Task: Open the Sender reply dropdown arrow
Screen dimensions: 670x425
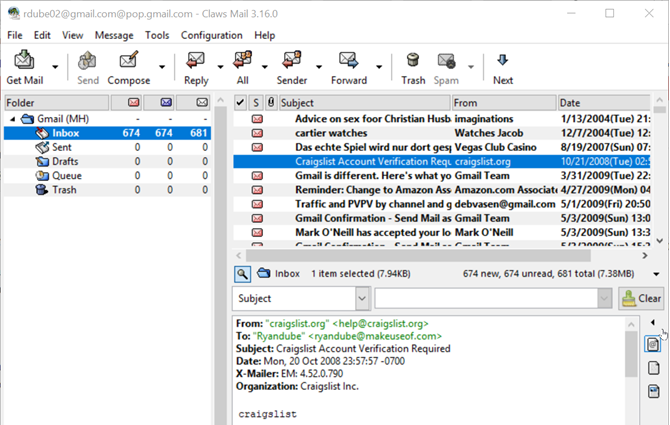Action: (x=319, y=67)
